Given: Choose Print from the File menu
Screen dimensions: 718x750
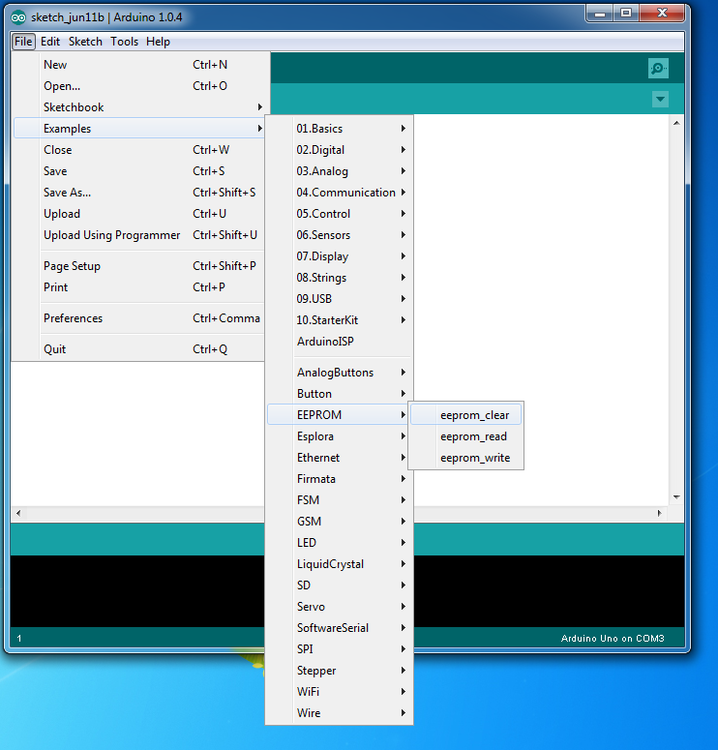Looking at the screenshot, I should (139, 287).
